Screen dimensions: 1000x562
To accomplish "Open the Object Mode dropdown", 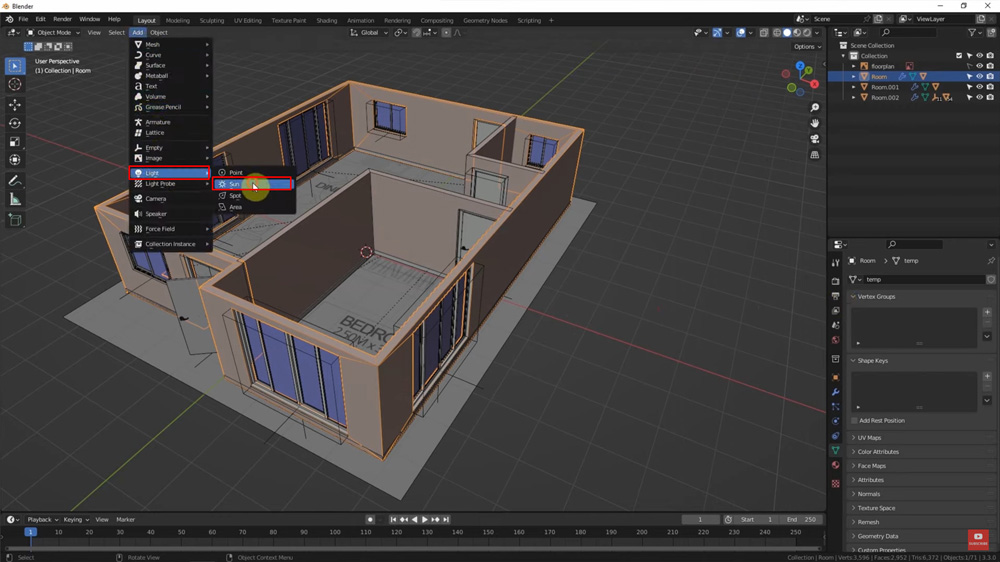I will coord(54,33).
